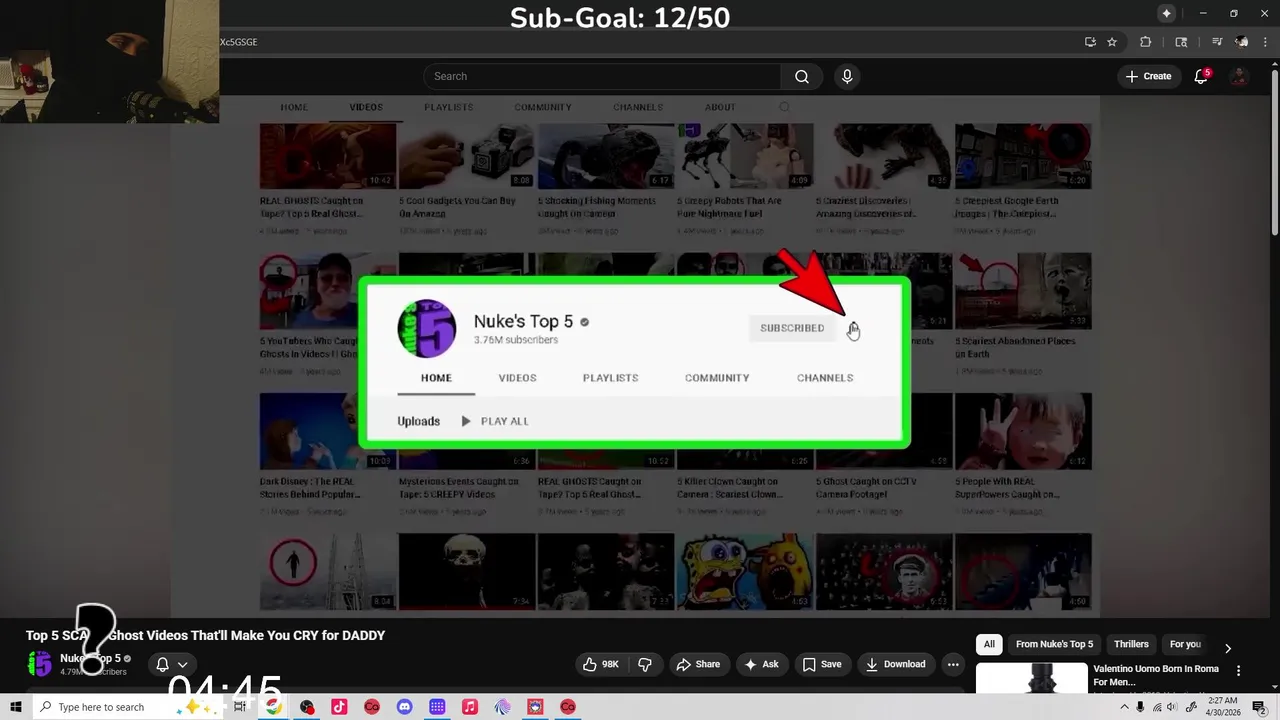This screenshot has width=1280, height=720.
Task: Open YouTube notifications bell with 5 badge
Action: click(1202, 76)
